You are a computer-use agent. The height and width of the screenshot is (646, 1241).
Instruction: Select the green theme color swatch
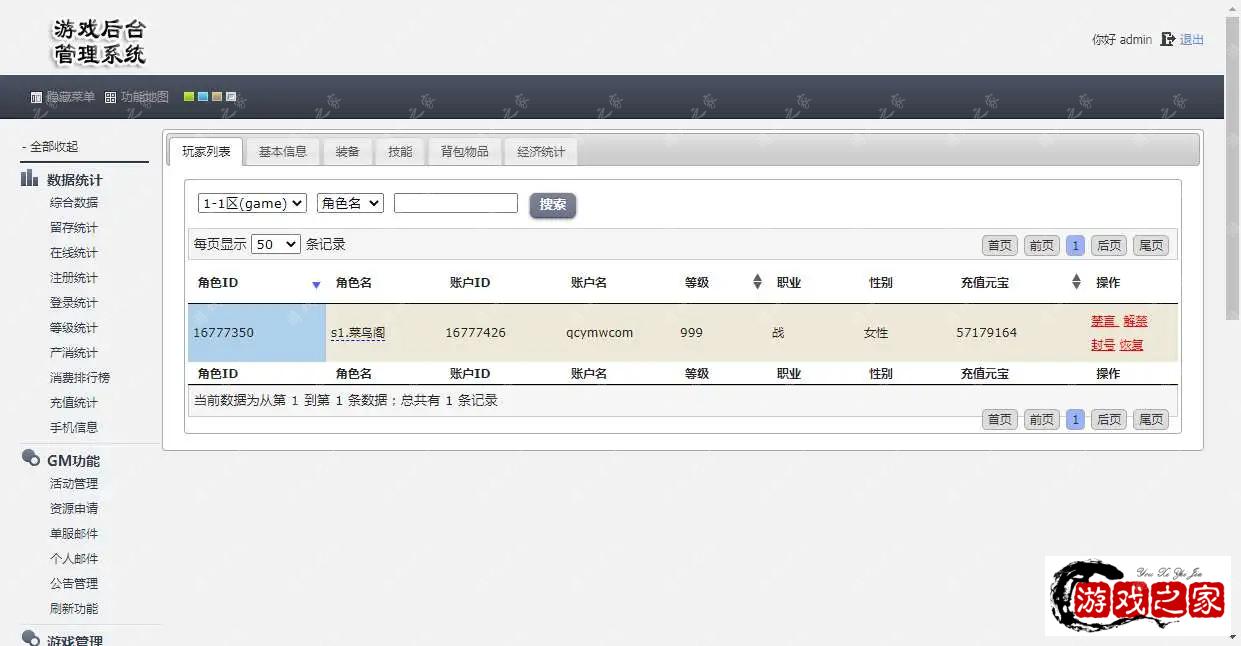189,97
